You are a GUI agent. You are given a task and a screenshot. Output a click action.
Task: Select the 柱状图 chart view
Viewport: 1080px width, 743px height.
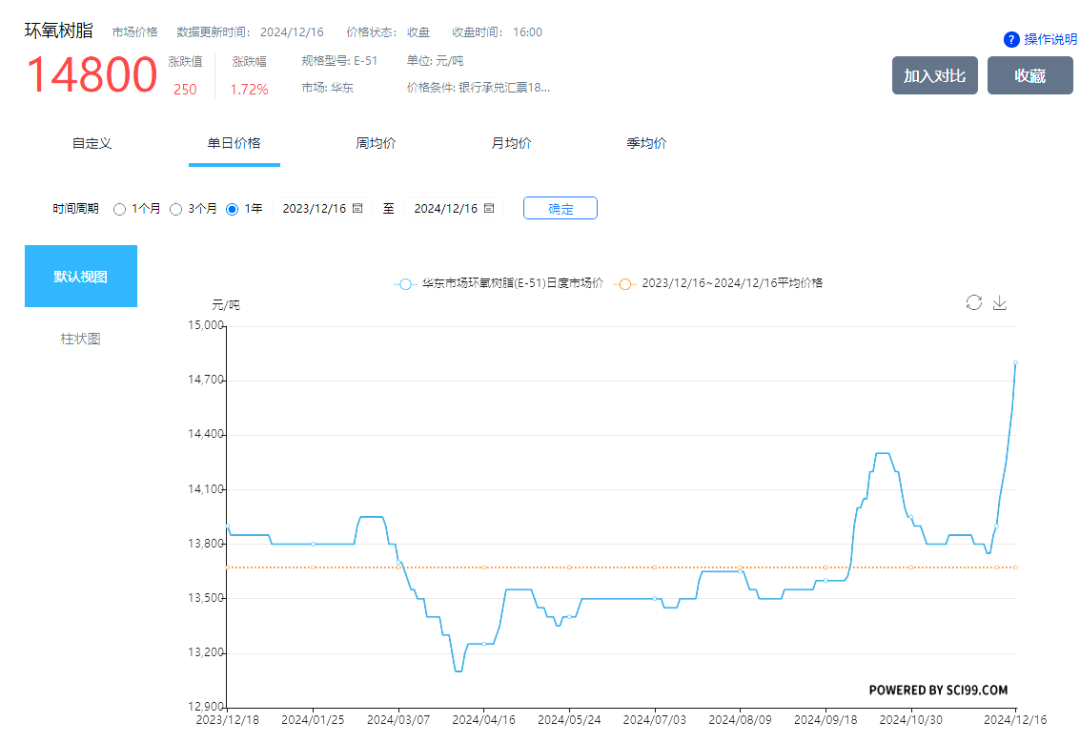[x=81, y=339]
